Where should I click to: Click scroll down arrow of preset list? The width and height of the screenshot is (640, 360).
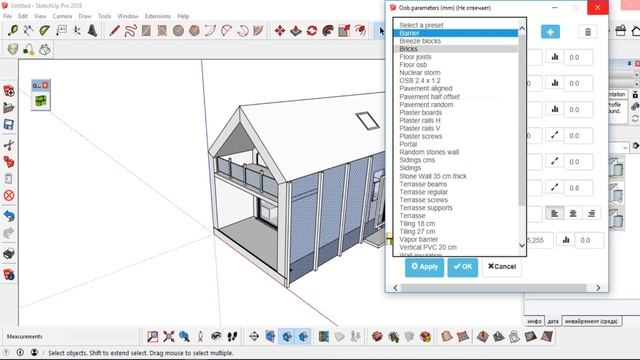click(522, 245)
